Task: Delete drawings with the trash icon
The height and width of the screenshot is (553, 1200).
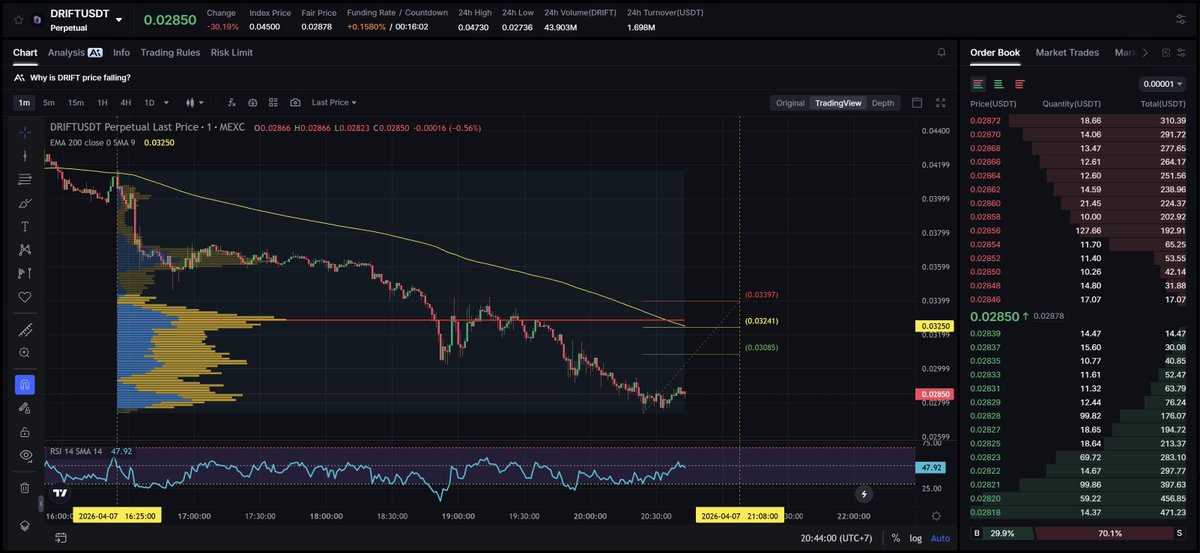Action: pos(25,488)
